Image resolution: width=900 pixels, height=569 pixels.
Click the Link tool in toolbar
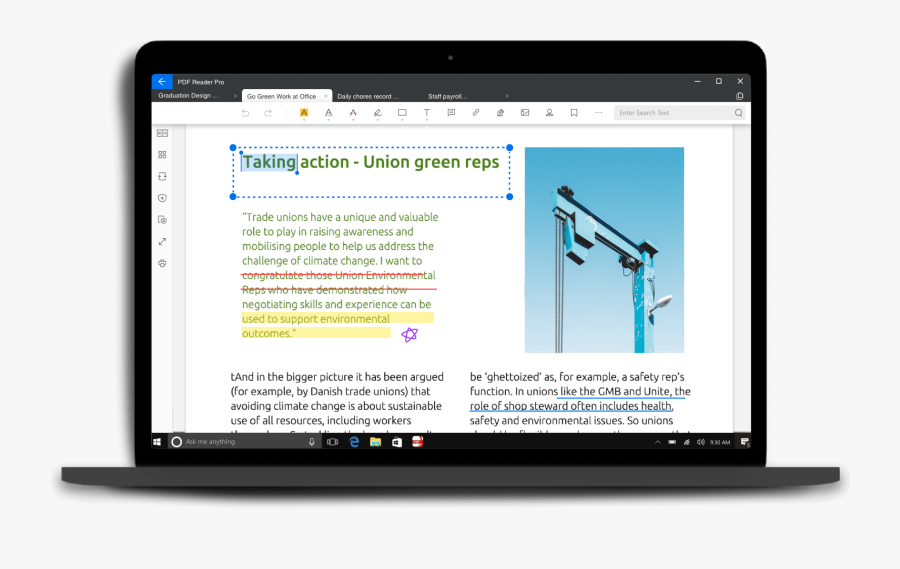476,113
